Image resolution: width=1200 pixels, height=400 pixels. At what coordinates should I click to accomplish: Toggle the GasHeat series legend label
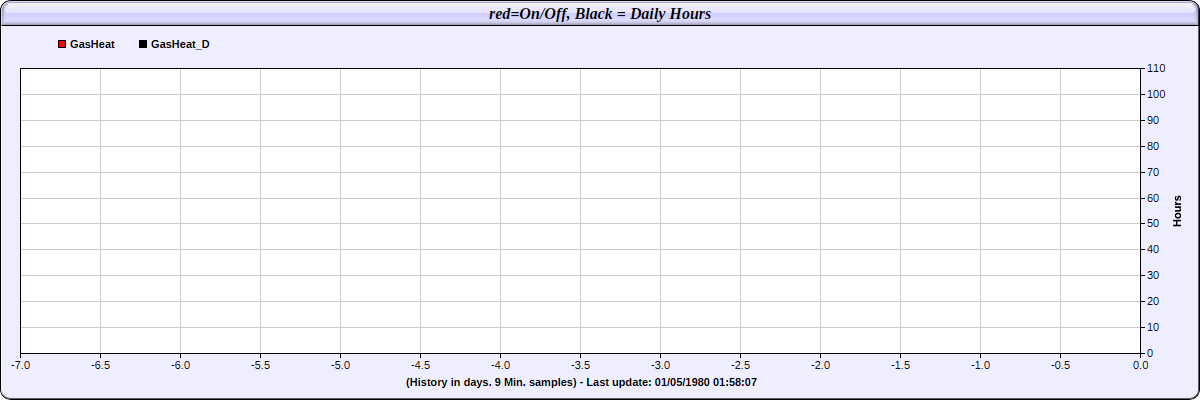tap(92, 45)
